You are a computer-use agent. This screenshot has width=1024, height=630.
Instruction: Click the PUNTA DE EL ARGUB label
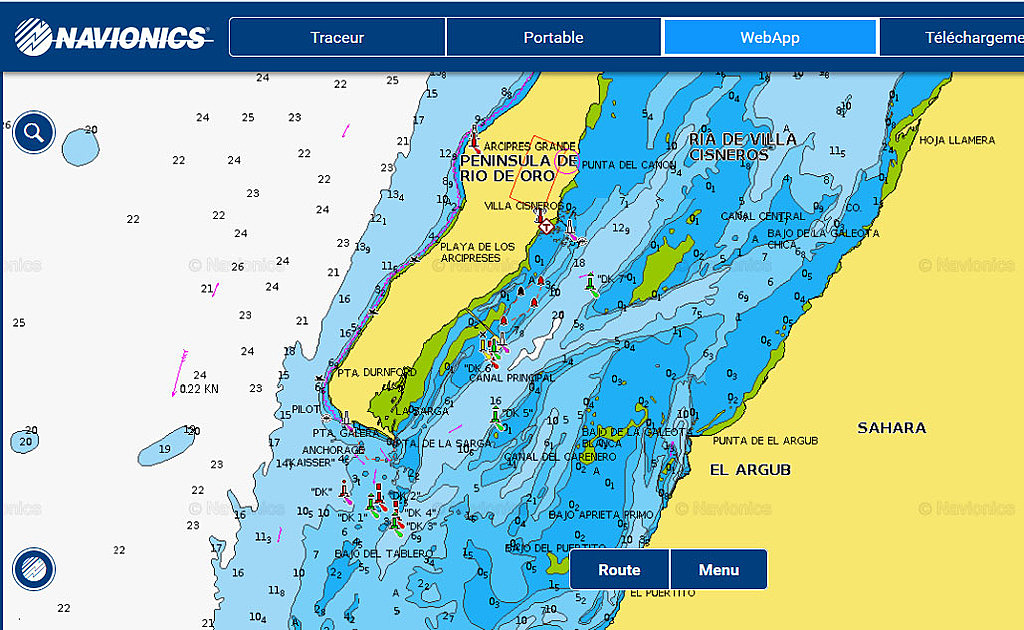765,441
